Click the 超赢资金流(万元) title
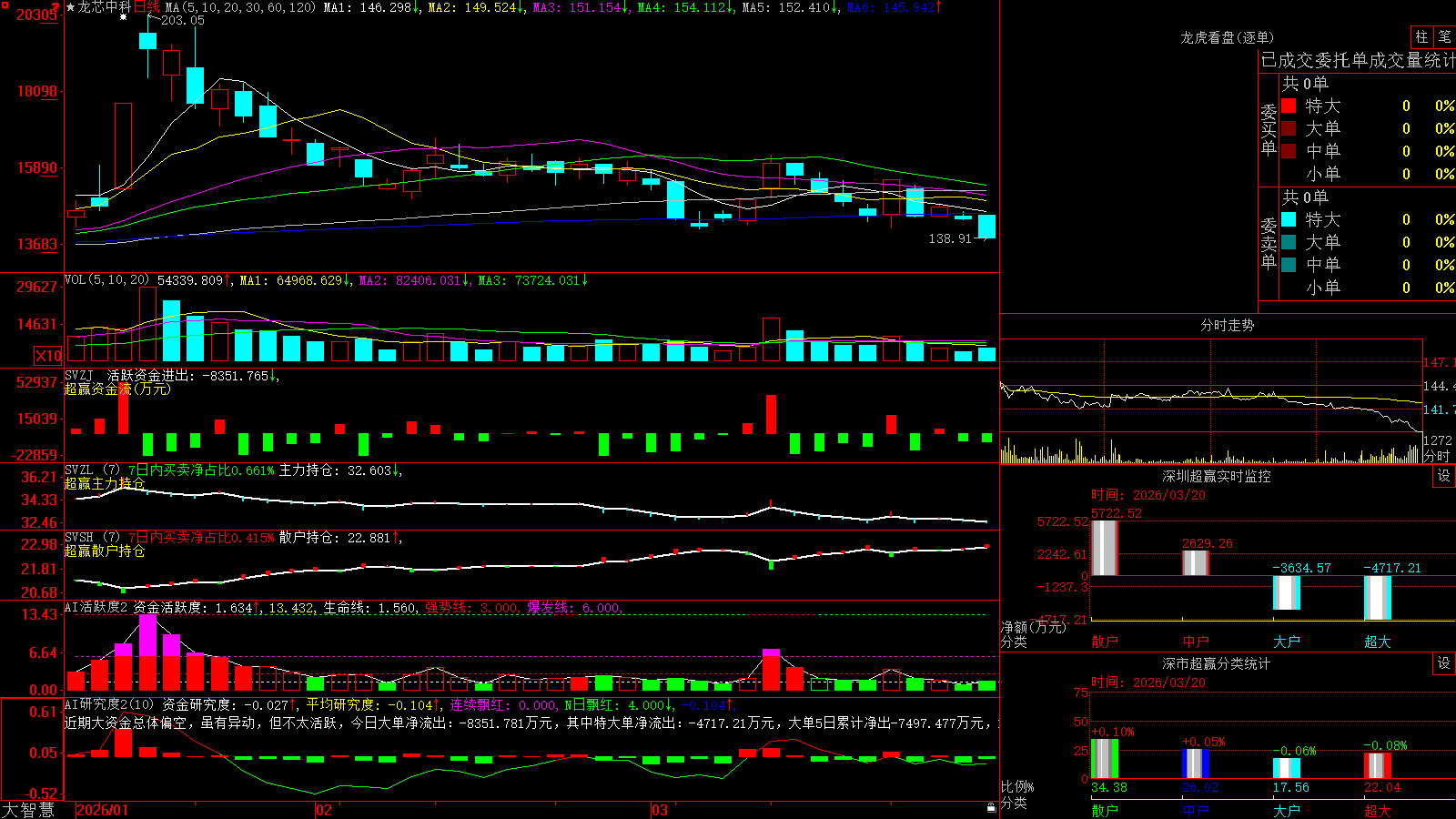Image resolution: width=1456 pixels, height=819 pixels. [117, 389]
